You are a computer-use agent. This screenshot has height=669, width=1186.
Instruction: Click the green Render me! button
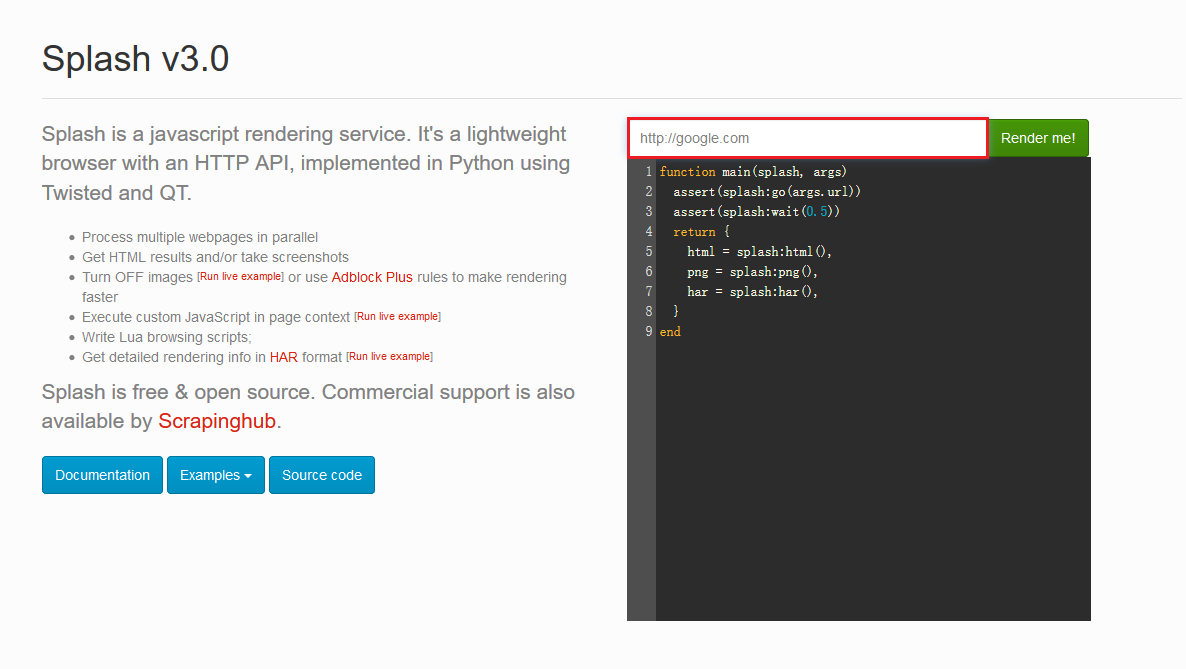pos(1038,138)
